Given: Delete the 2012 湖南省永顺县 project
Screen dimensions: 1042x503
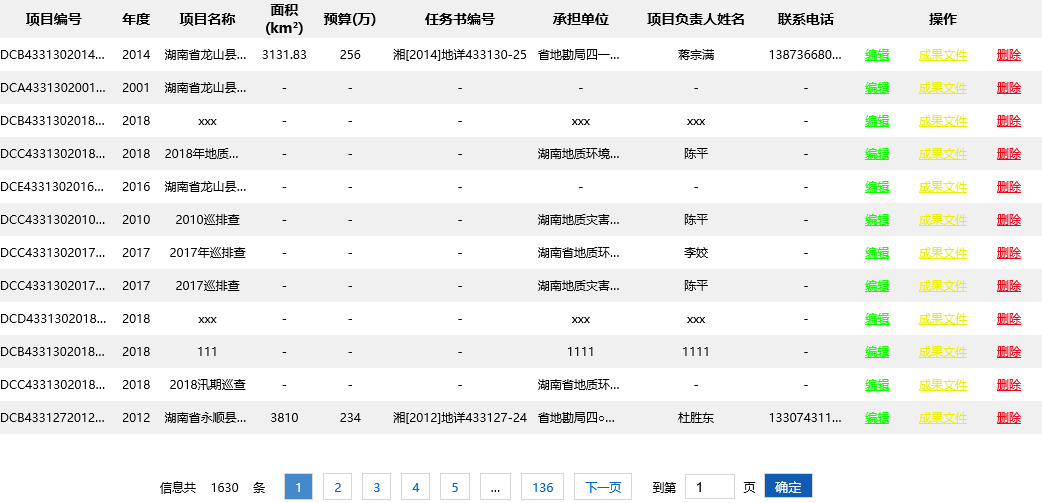Looking at the screenshot, I should (x=1008, y=418).
